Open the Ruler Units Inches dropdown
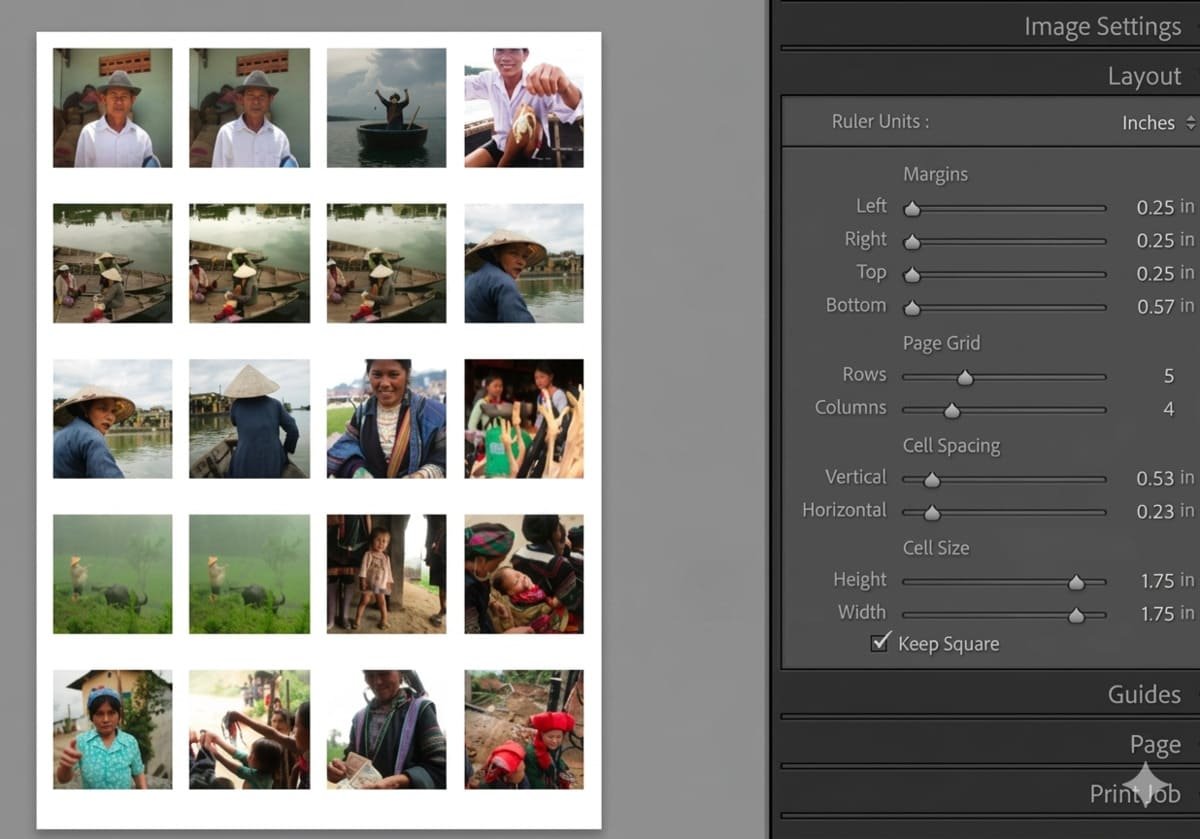The image size is (1200, 839). click(x=1158, y=123)
